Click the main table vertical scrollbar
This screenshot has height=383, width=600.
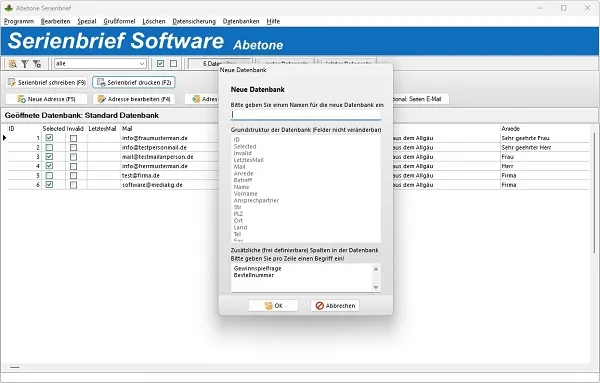pos(594,192)
